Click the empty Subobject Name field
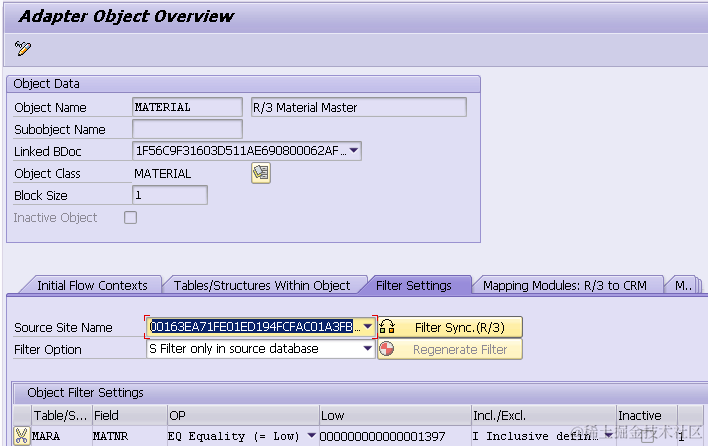Screen dimensions: 708x446 (187, 129)
